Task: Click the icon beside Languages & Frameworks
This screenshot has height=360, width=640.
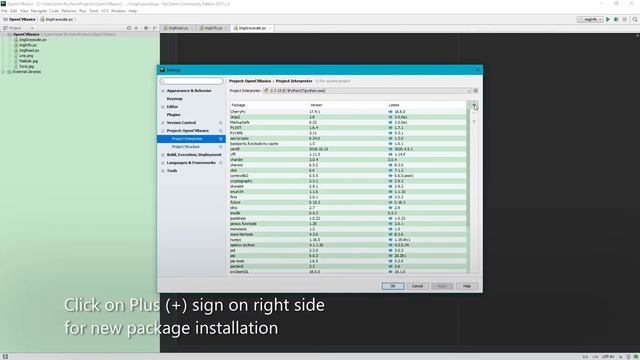Action: click(x=220, y=162)
